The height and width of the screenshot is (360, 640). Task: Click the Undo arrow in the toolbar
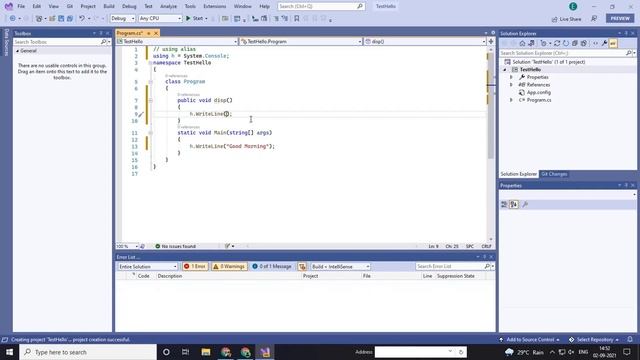(82, 18)
